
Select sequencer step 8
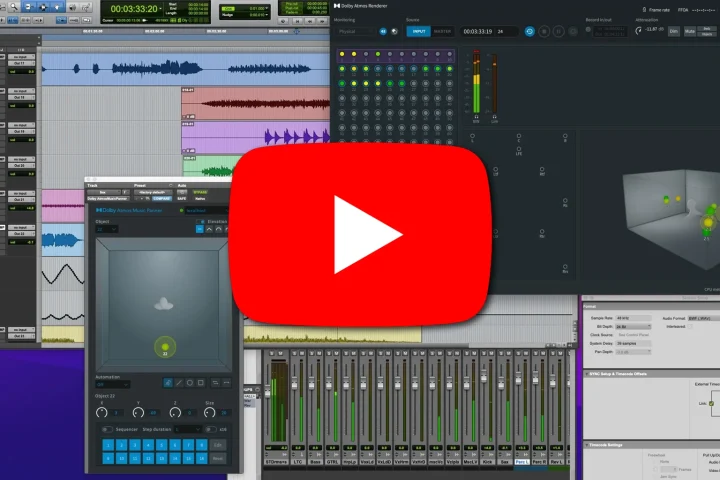201,445
